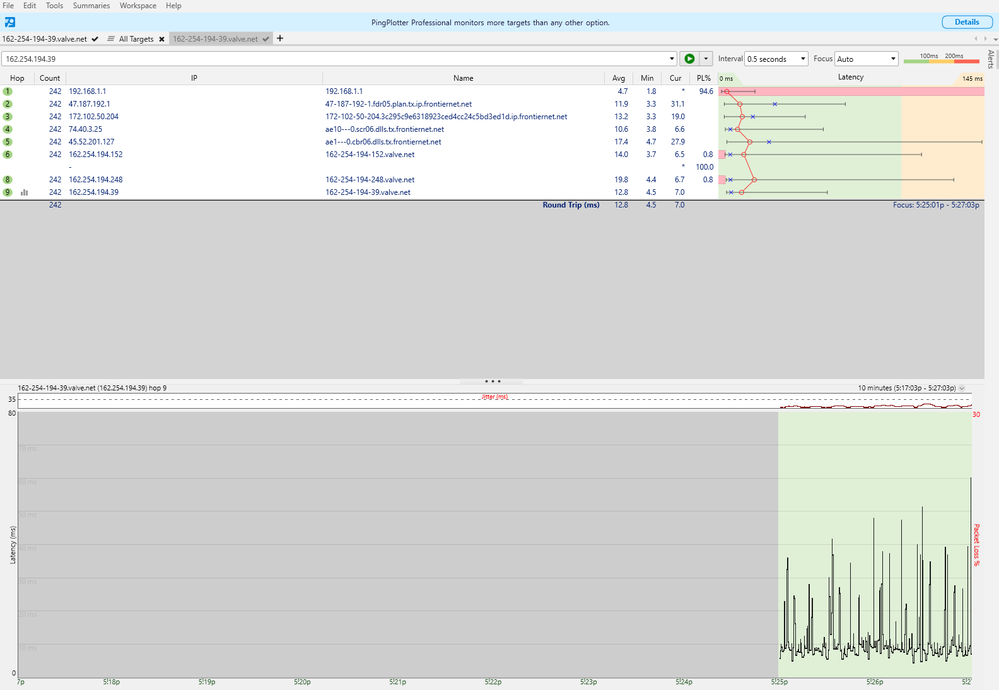999x690 pixels.
Task: Select the hop 2 circle icon
Action: coord(8,104)
